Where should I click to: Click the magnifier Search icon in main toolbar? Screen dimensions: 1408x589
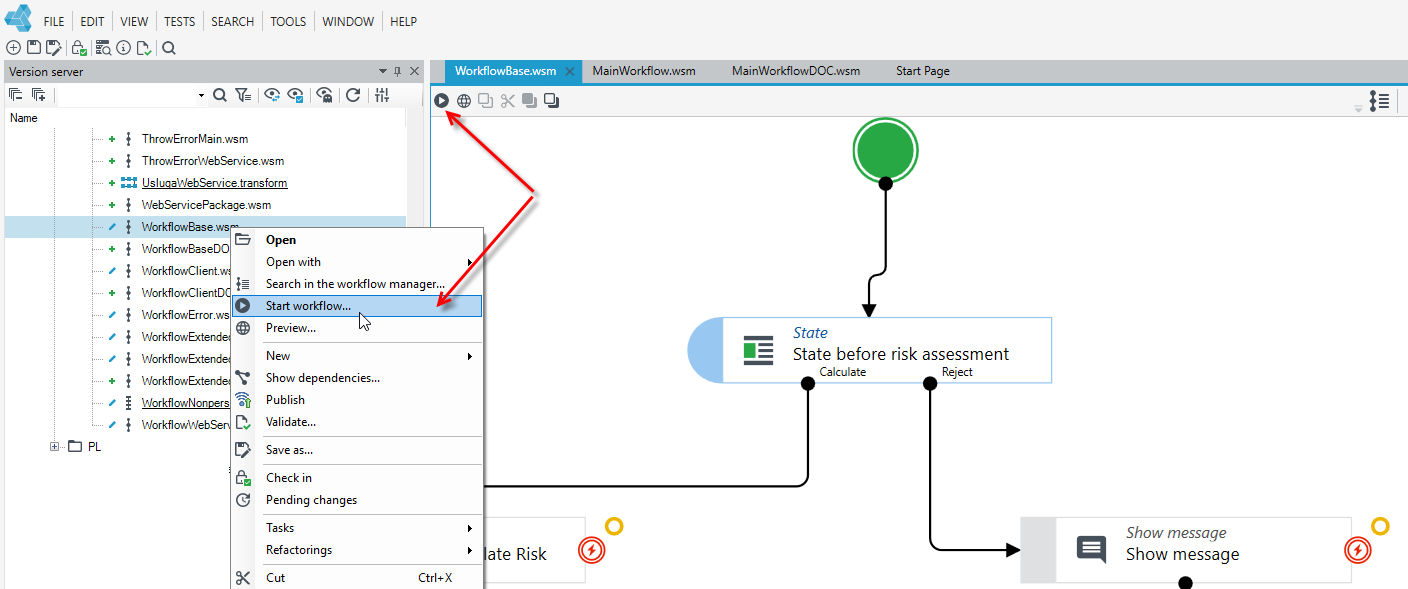coord(169,47)
